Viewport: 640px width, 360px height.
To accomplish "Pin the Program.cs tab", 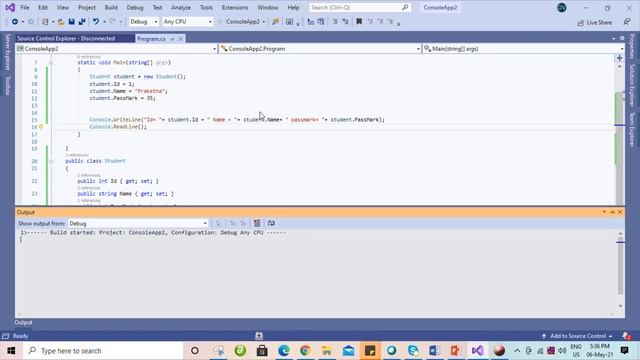I will 172,39.
